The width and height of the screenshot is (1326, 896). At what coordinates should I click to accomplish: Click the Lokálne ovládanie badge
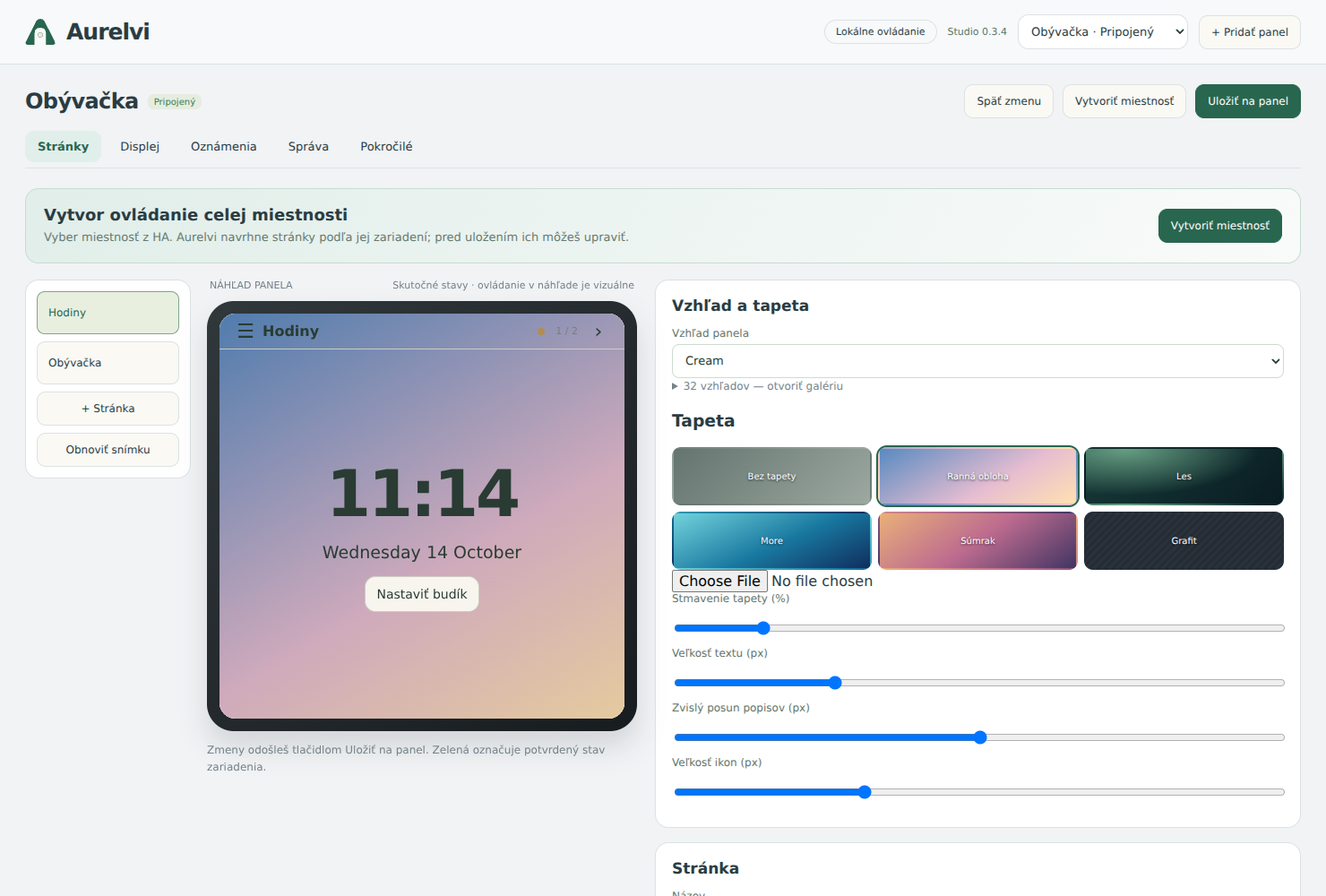point(880,32)
